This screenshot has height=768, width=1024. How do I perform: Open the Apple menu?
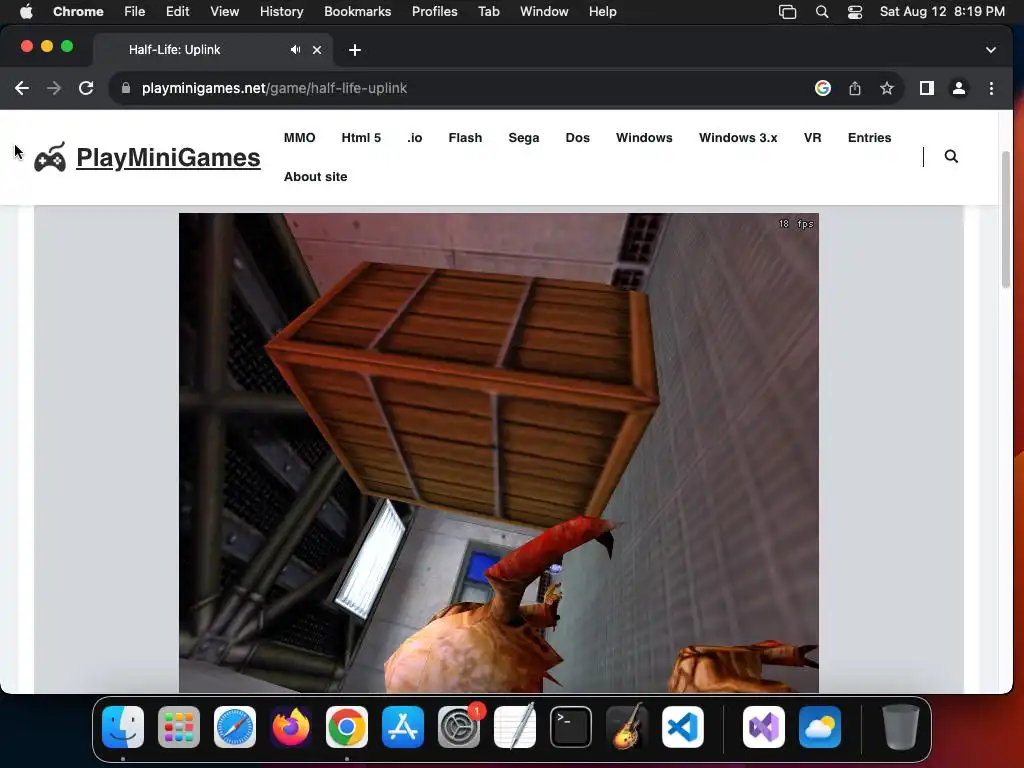tap(26, 12)
